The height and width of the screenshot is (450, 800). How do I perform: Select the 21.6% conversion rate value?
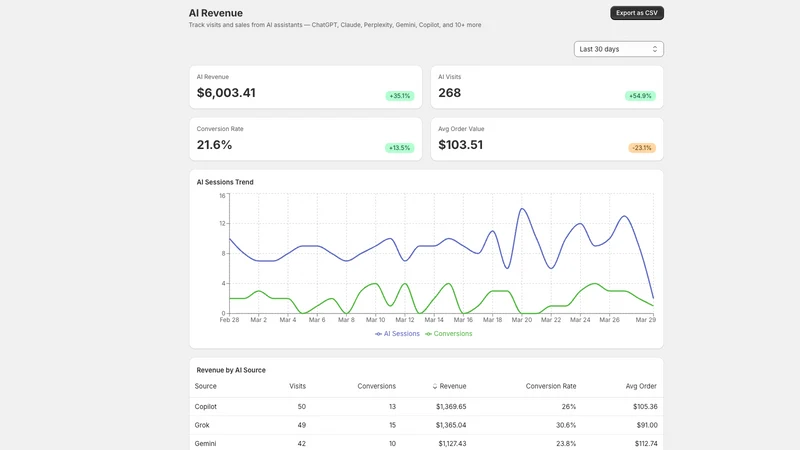(x=214, y=145)
